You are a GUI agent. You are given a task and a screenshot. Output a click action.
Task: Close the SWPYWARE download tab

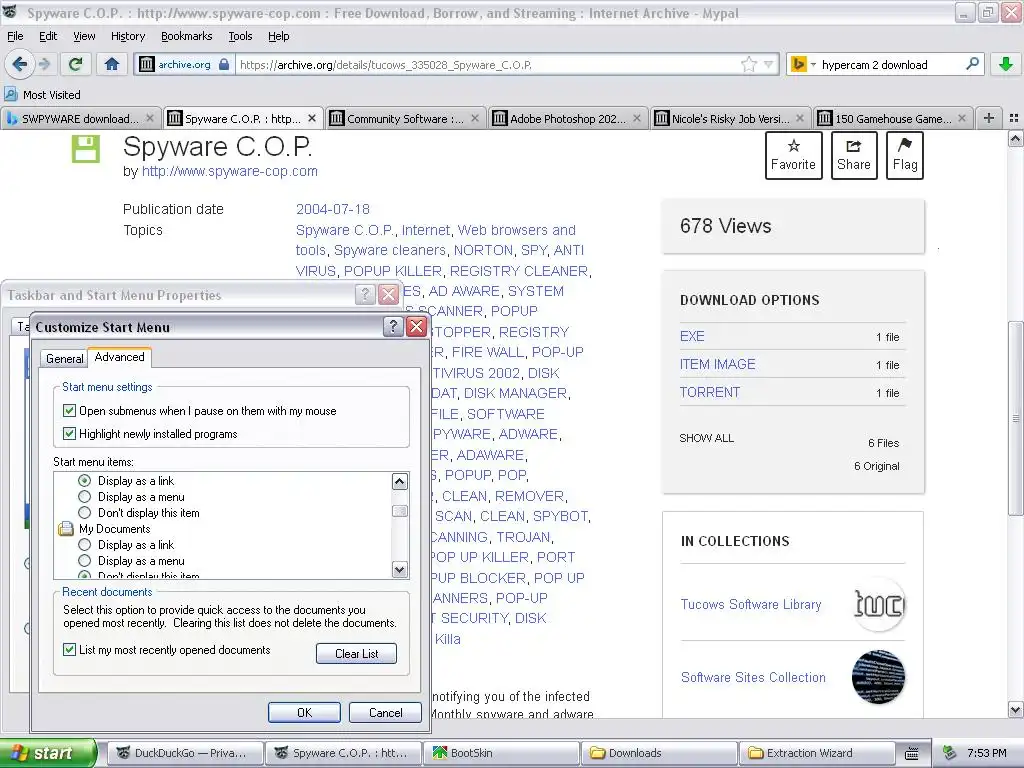(150, 118)
